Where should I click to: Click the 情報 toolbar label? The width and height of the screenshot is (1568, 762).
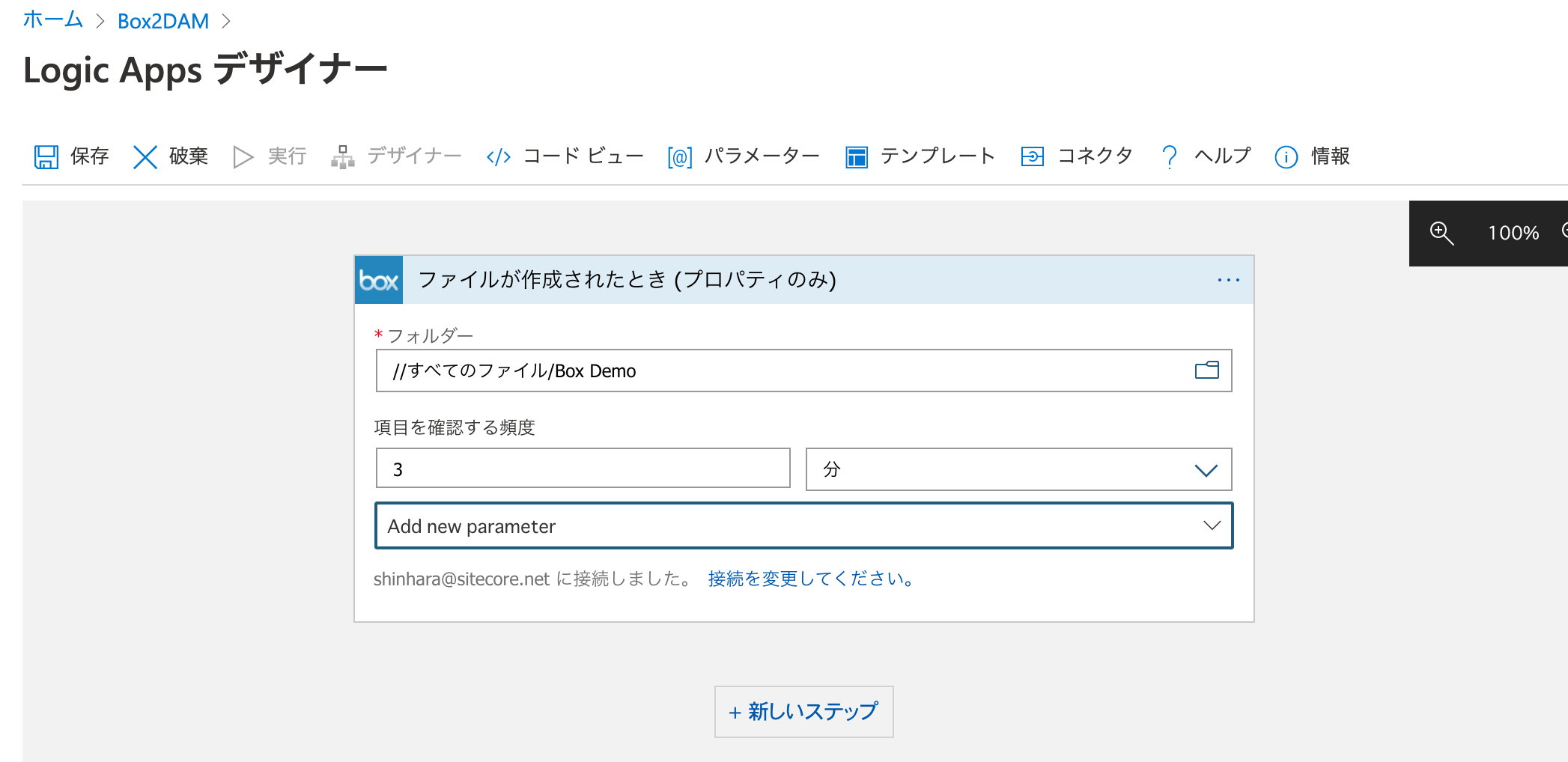tap(1331, 156)
